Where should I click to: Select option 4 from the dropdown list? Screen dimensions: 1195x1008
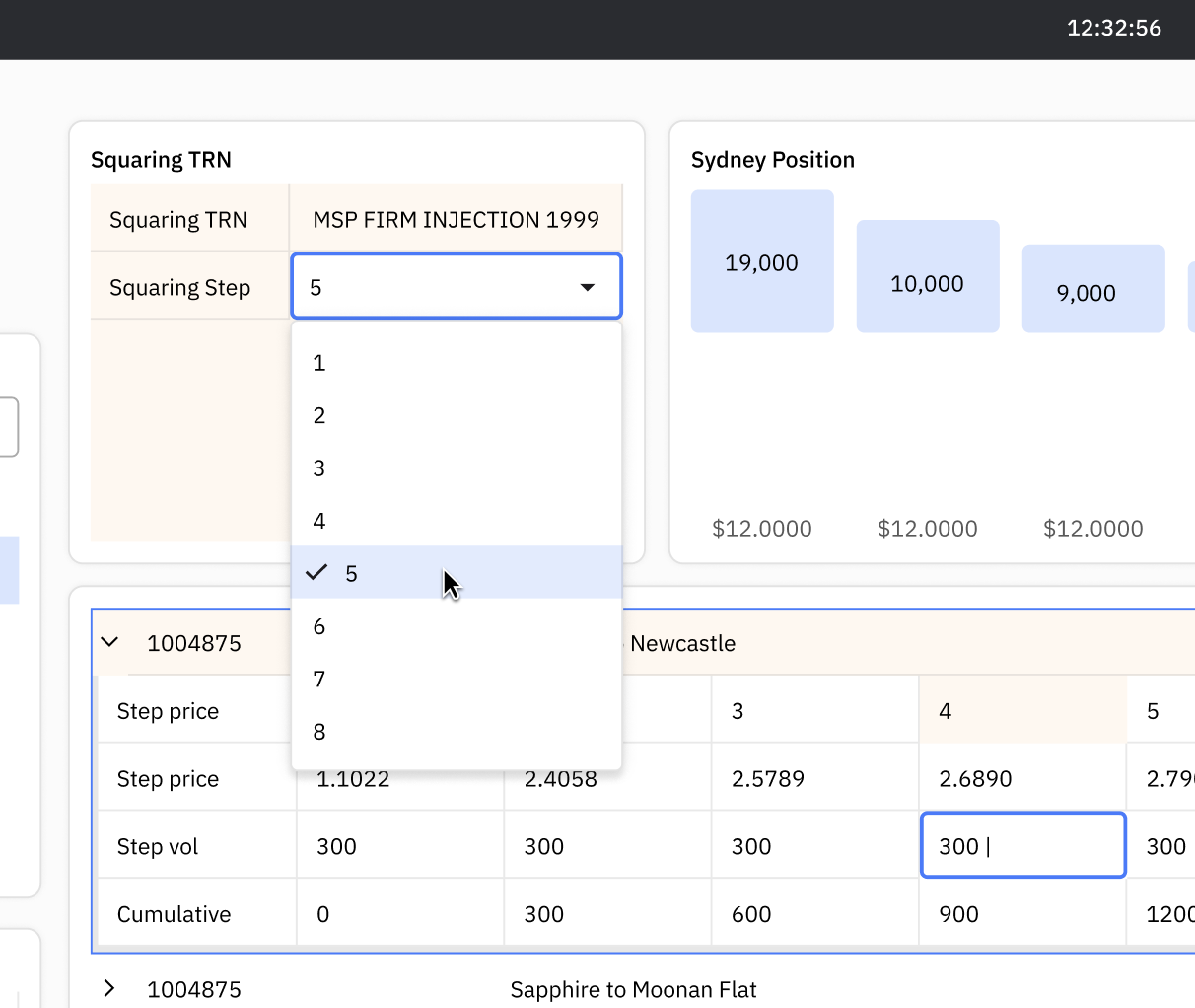point(456,521)
